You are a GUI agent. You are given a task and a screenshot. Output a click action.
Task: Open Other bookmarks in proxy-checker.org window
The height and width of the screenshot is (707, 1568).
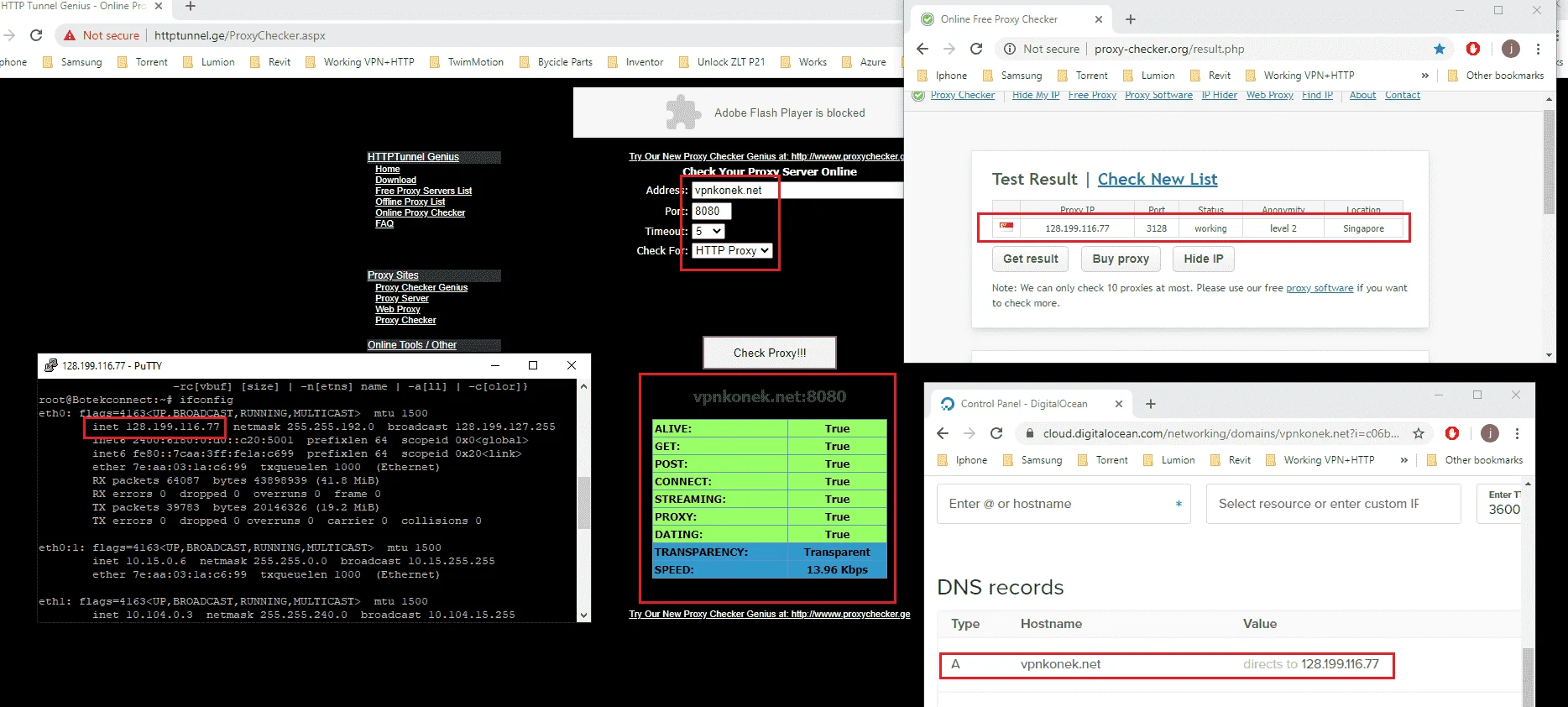[x=1496, y=76]
